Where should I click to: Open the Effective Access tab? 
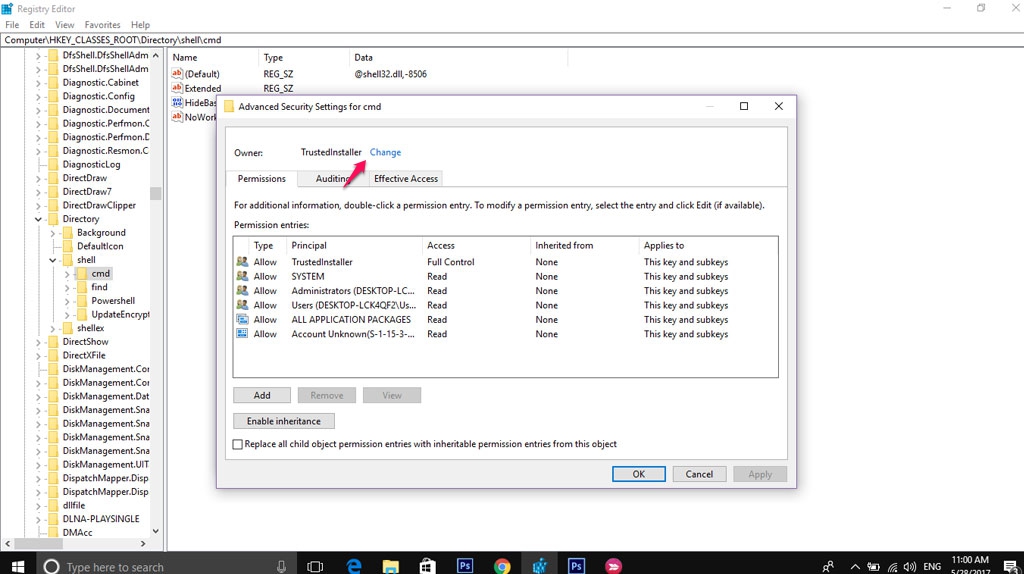point(405,178)
